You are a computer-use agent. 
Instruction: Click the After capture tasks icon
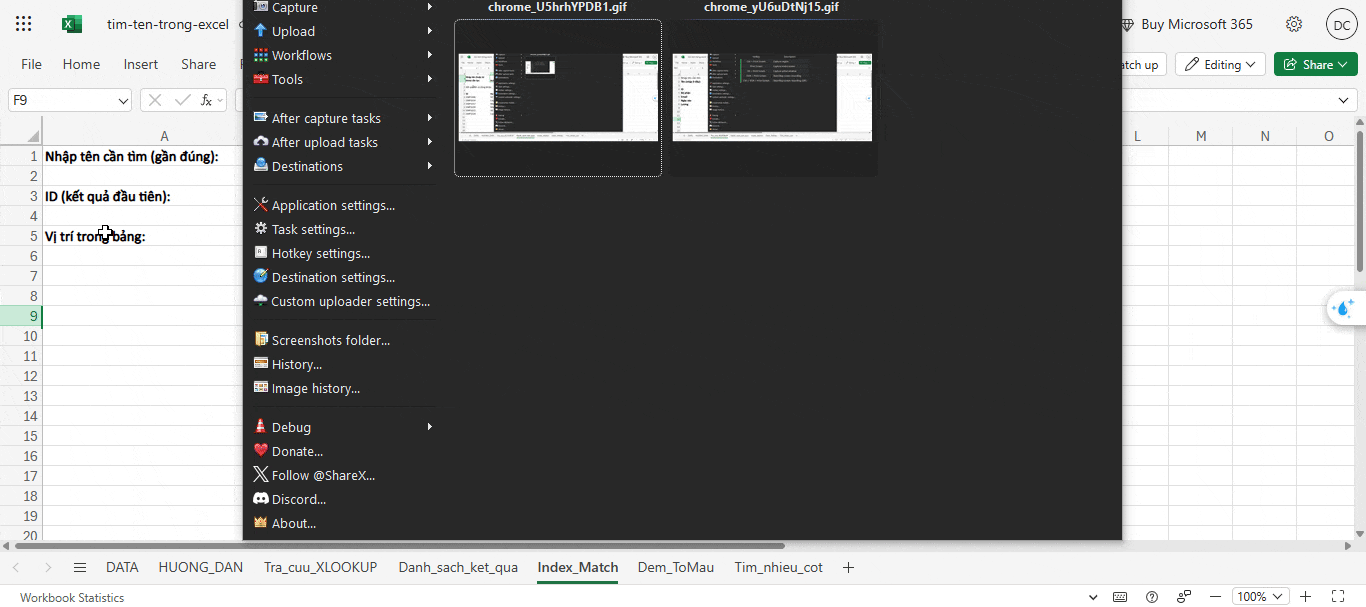(261, 118)
